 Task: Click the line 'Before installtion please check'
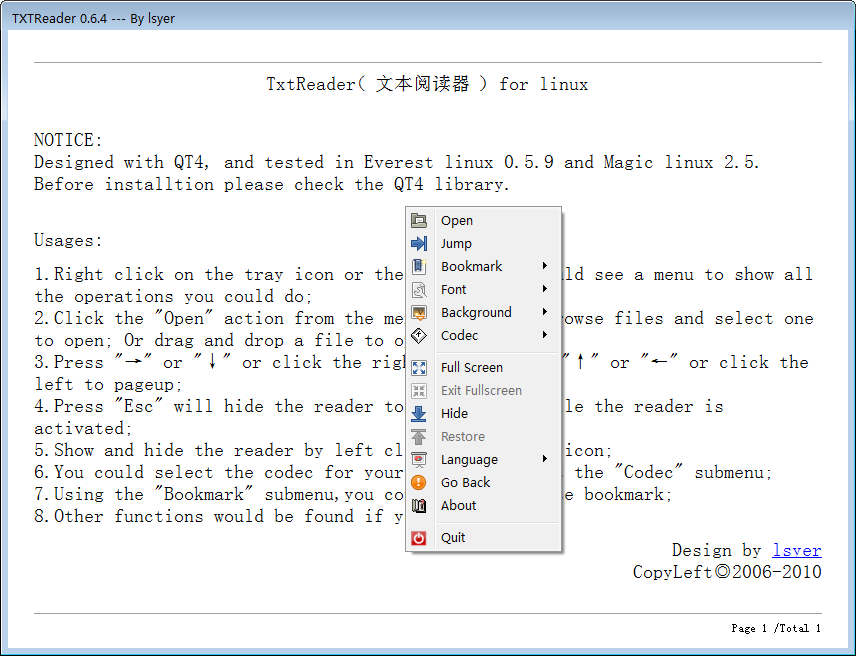pos(271,184)
